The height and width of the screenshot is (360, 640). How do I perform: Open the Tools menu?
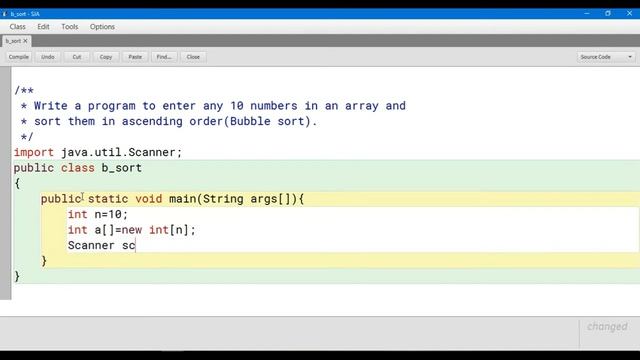tap(70, 27)
